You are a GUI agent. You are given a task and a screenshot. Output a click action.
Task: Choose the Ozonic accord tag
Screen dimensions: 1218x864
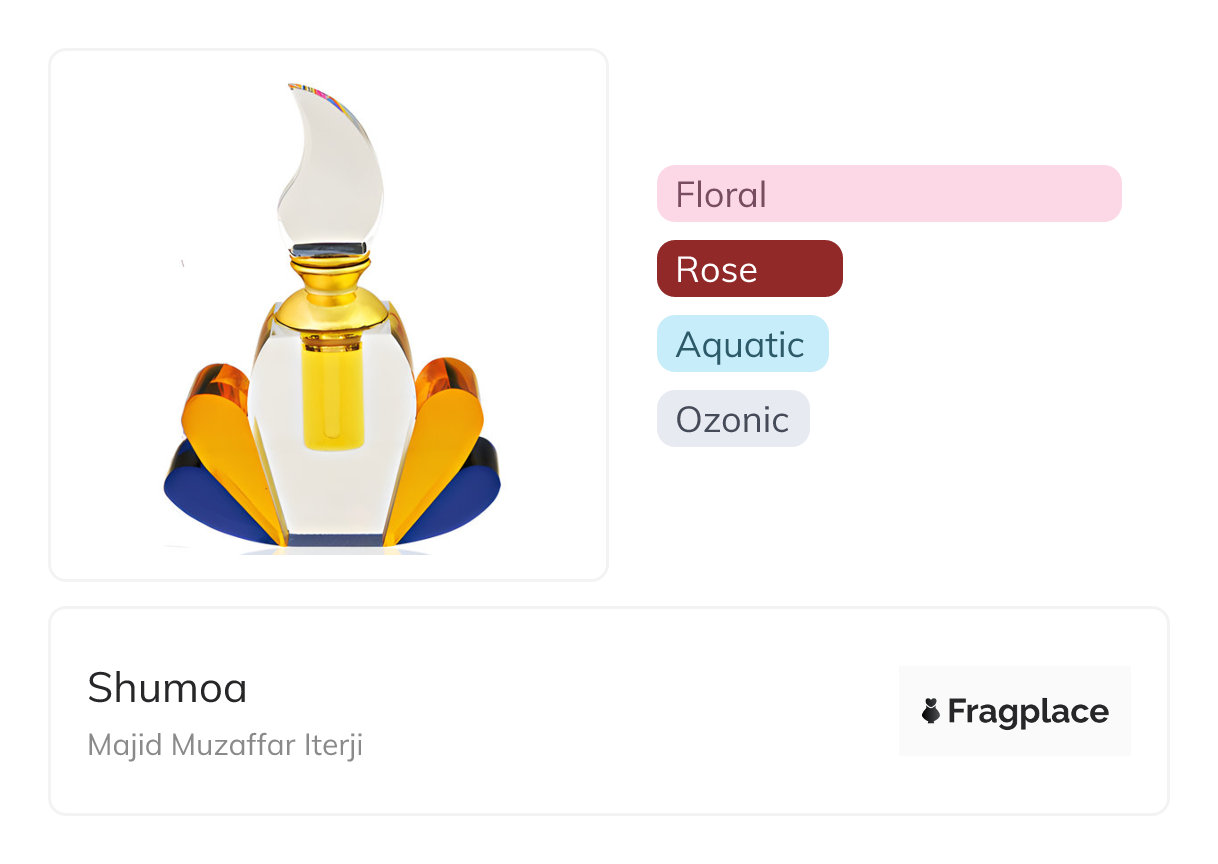(732, 419)
